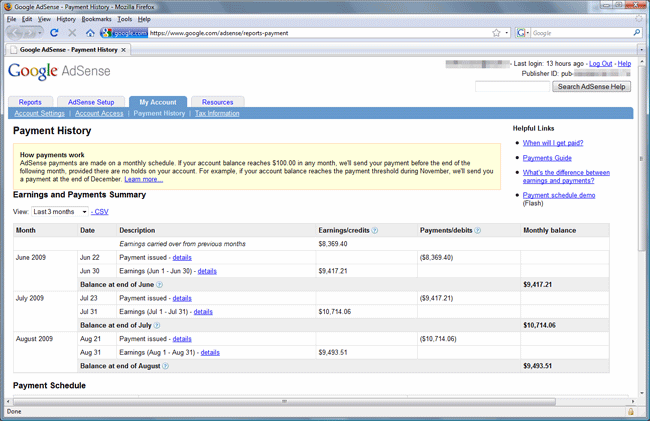This screenshot has width=650, height=421.
Task: Select the My Account tab
Action: coord(158,102)
